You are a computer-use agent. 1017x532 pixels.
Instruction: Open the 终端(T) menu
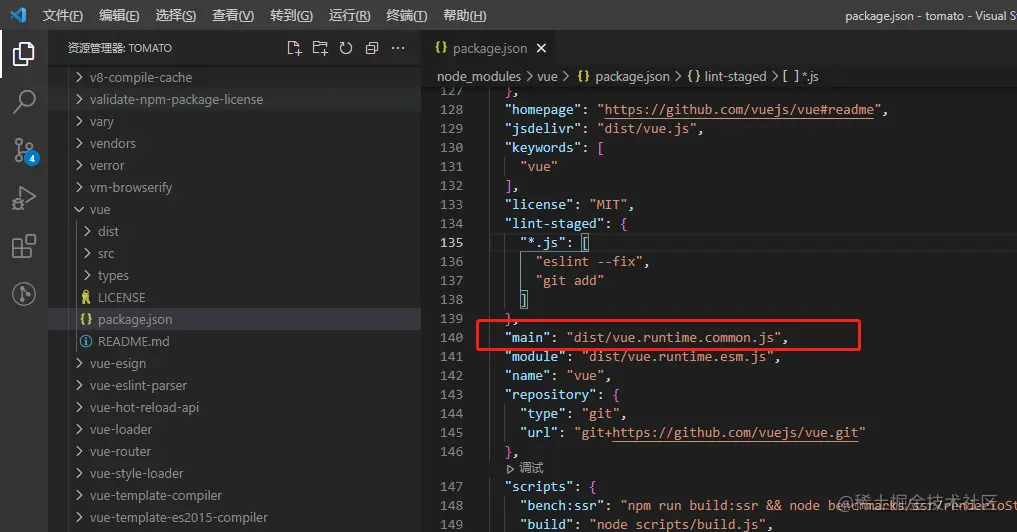(406, 16)
